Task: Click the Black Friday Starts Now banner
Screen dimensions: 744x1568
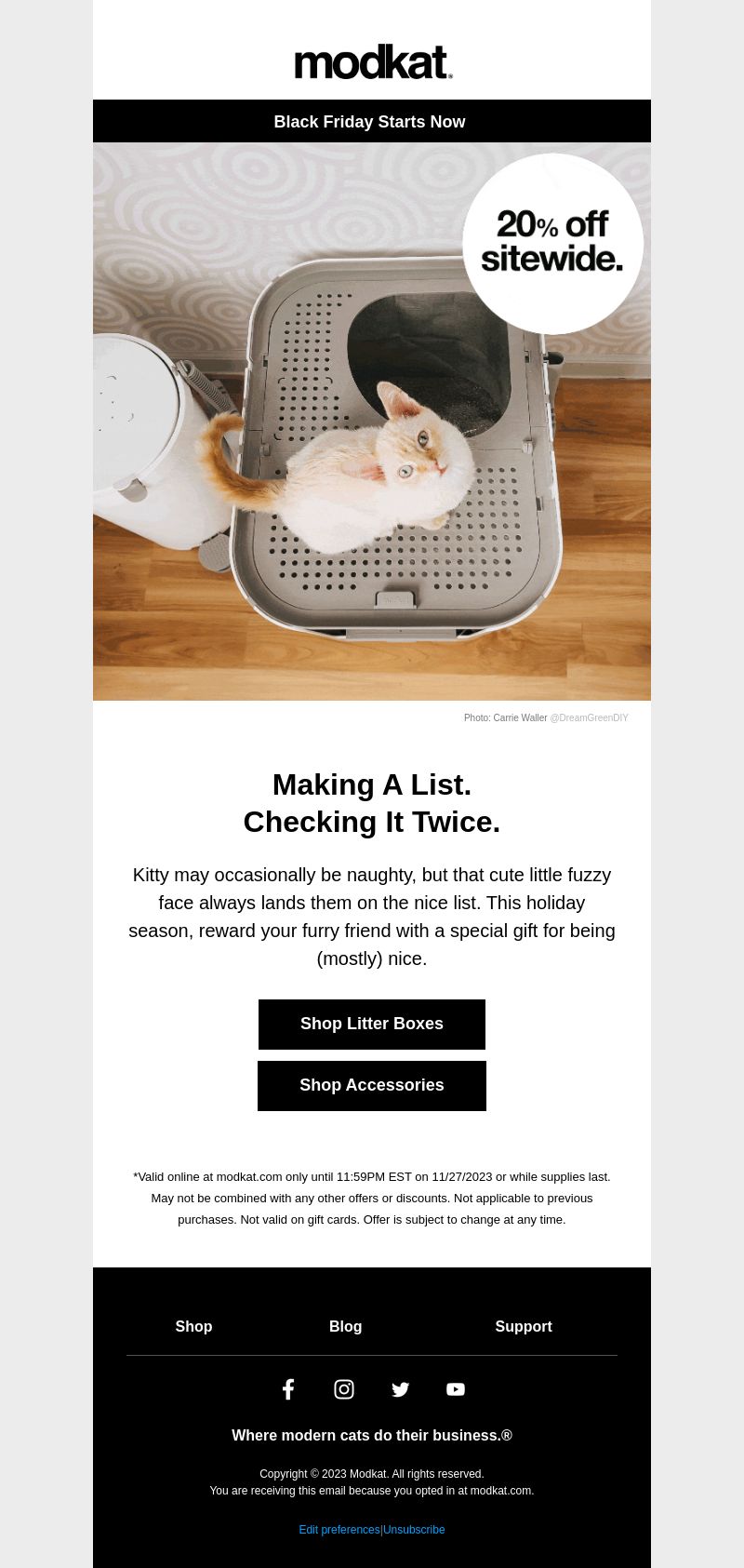Action: point(372,121)
